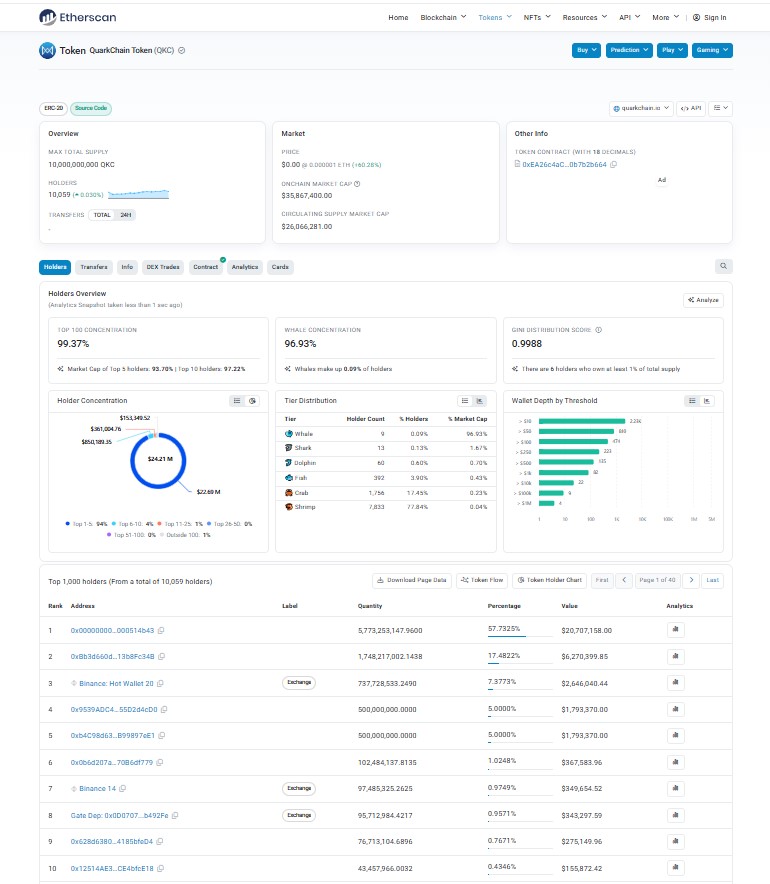Image resolution: width=770 pixels, height=884 pixels.
Task: Click the Etherscan logo
Action: pyautogui.click(x=78, y=17)
